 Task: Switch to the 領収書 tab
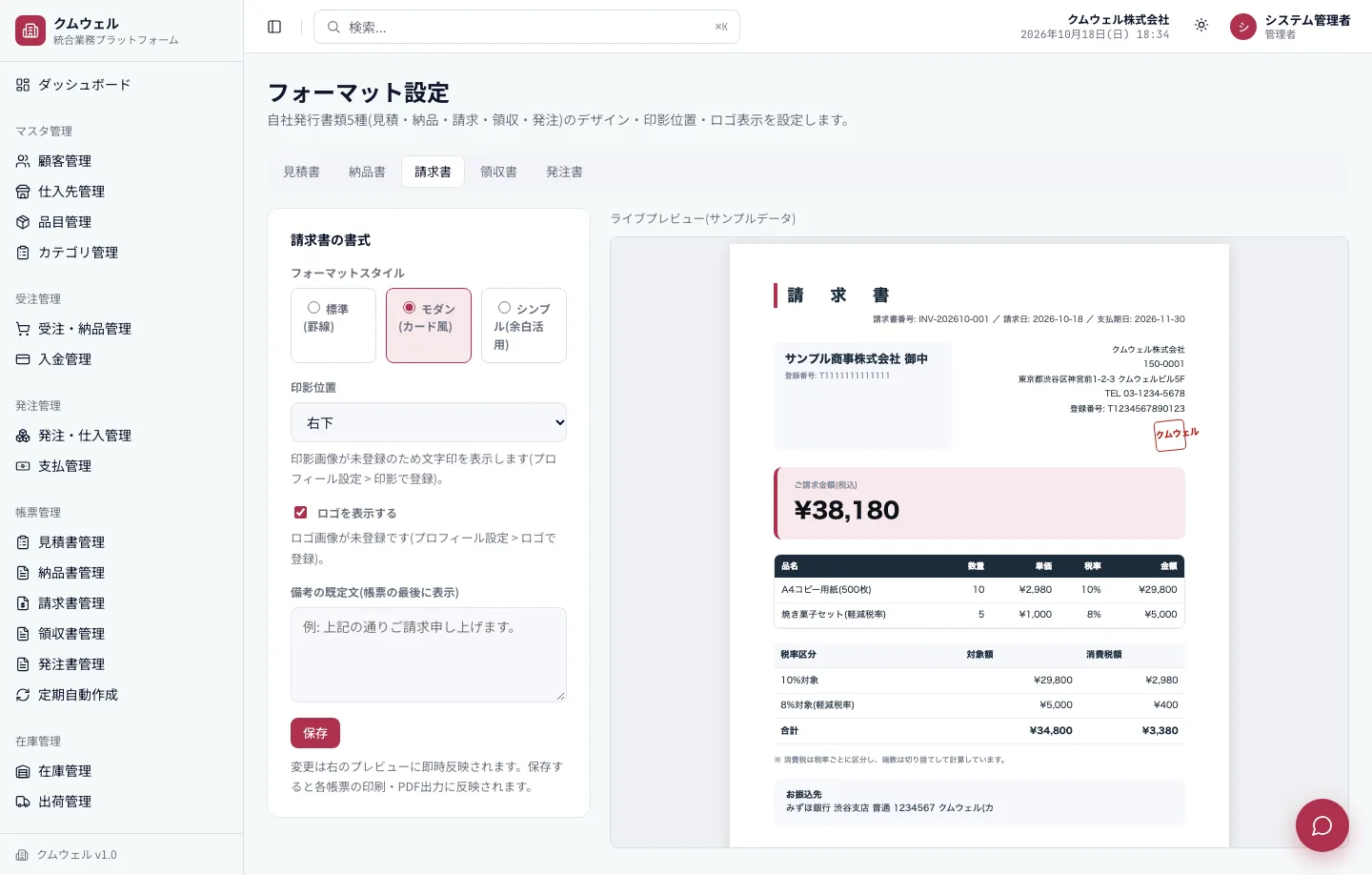pyautogui.click(x=498, y=172)
